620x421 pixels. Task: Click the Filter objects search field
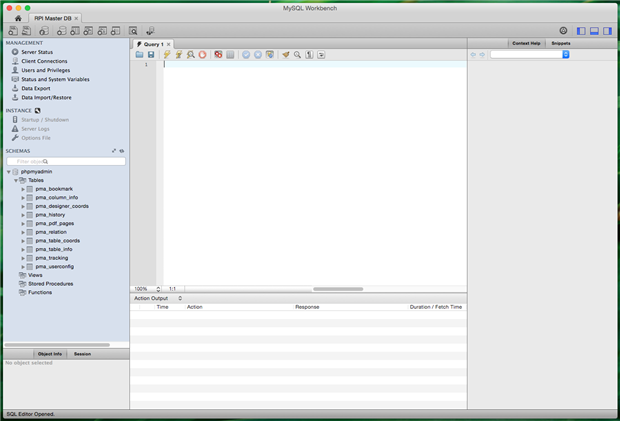click(66, 161)
